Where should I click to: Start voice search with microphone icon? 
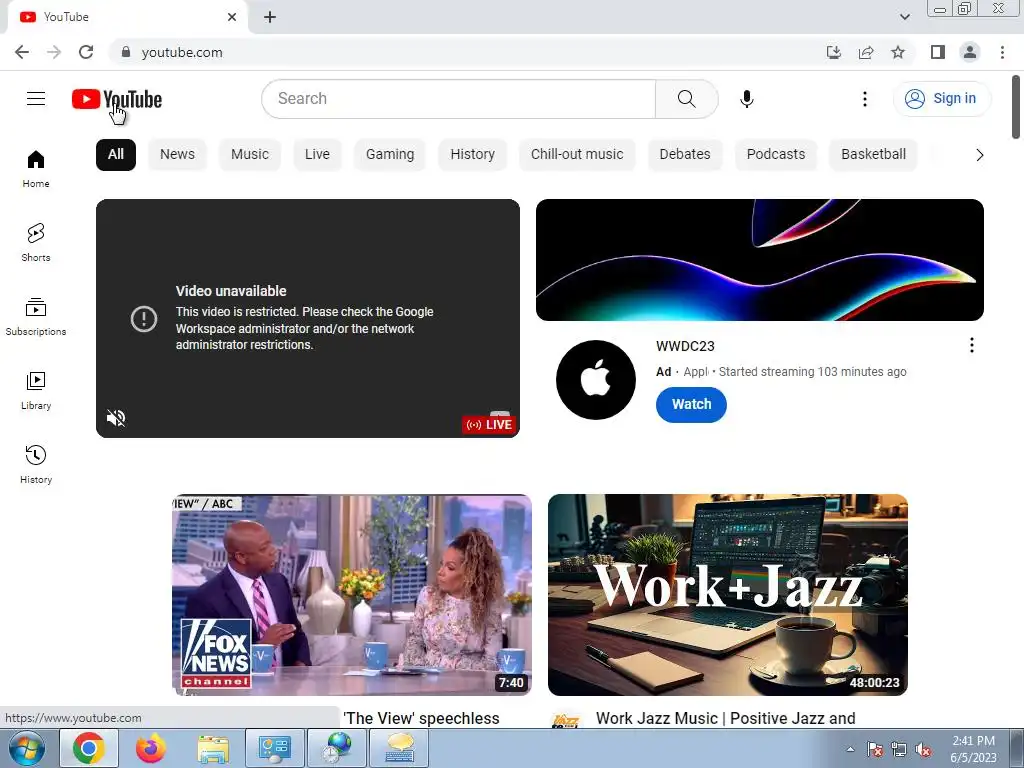coord(746,99)
